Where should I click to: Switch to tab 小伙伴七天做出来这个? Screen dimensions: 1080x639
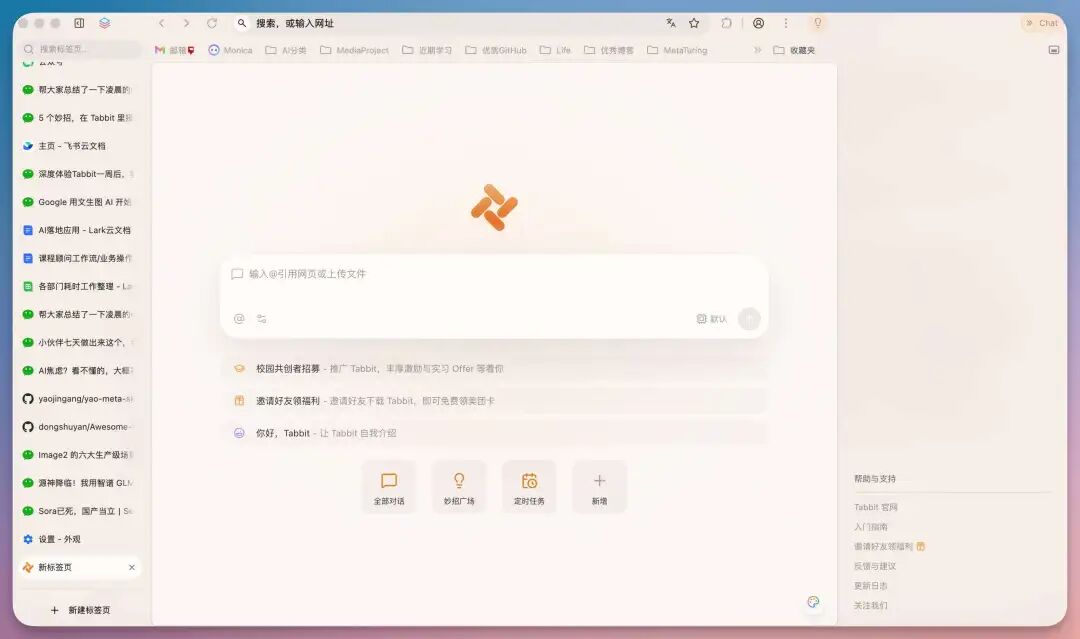pyautogui.click(x=81, y=342)
